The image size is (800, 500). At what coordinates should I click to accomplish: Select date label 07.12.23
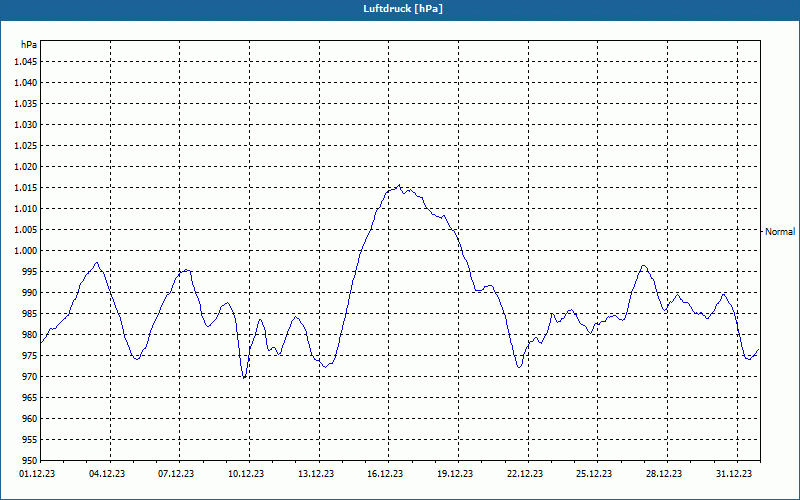point(176,474)
